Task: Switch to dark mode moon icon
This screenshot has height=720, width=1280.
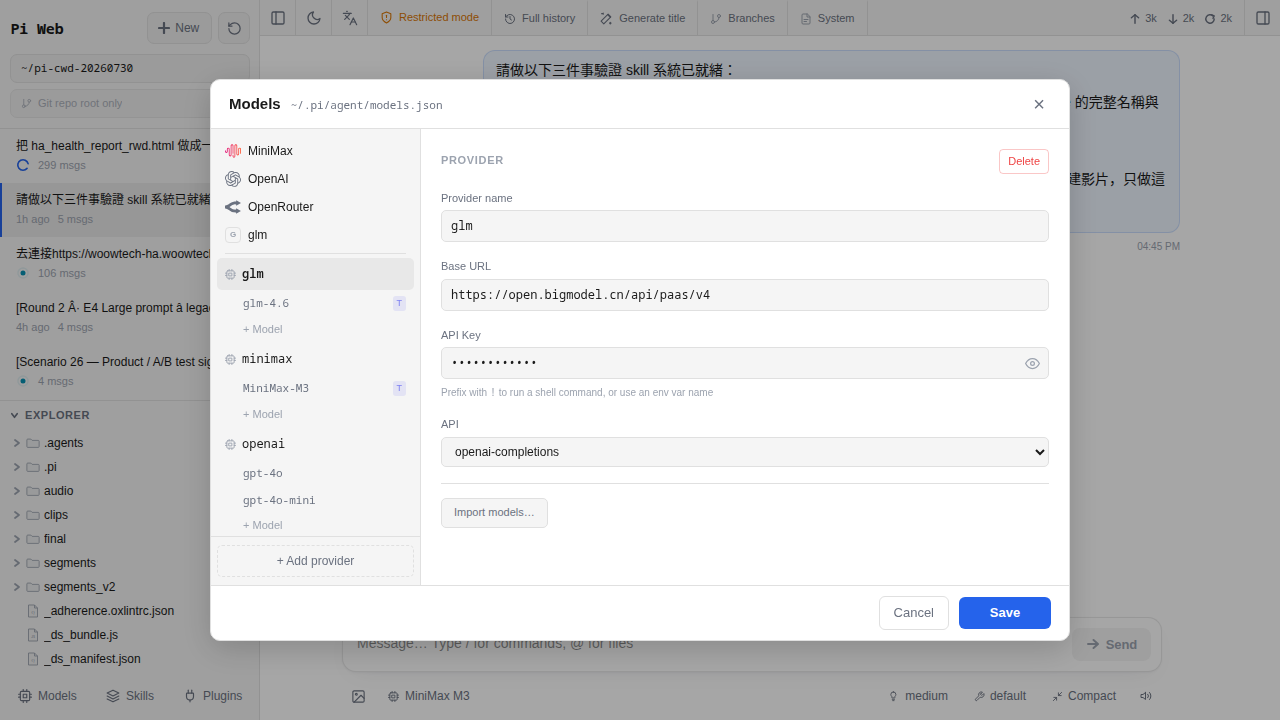Action: click(314, 18)
